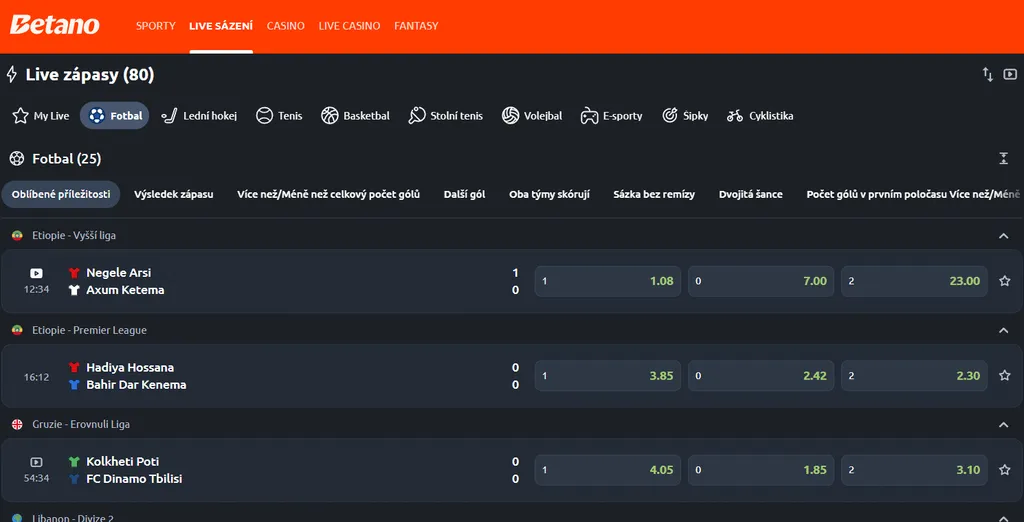Click the Gruzie flag icon
The height and width of the screenshot is (522, 1024).
tap(17, 425)
